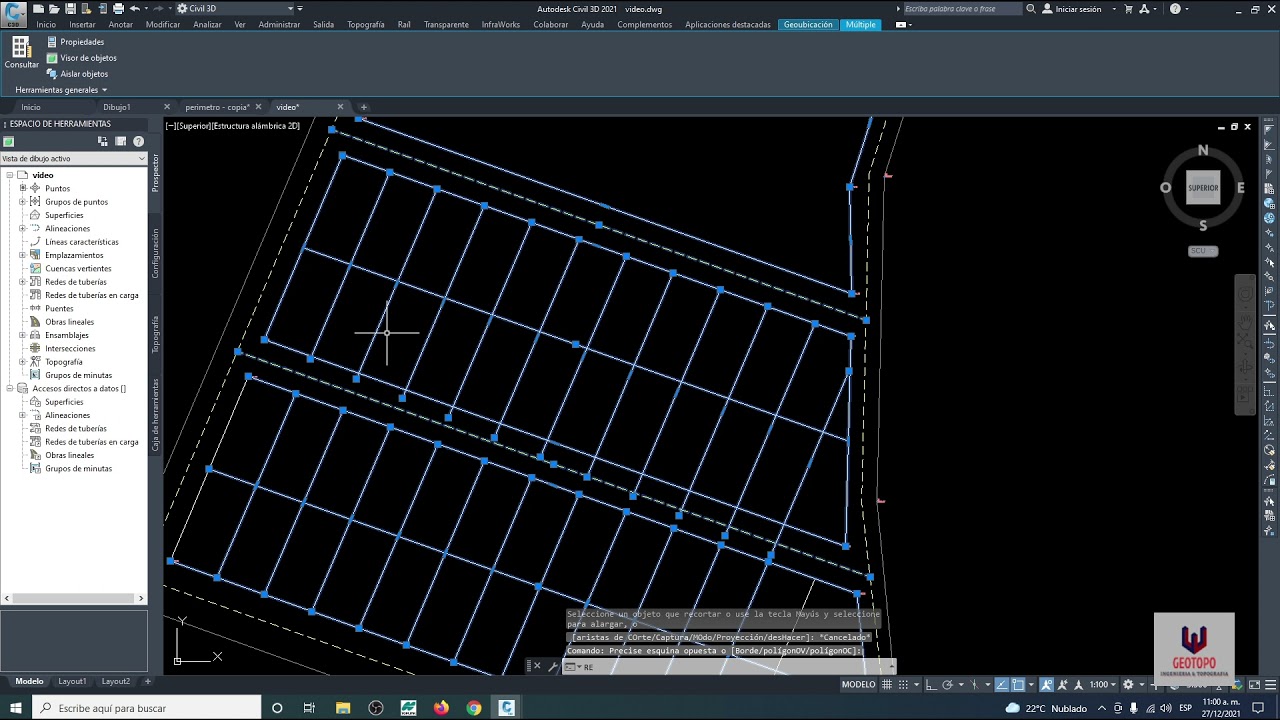This screenshot has width=1280, height=720.
Task: Click the Clean Screen icon in status bar
Action: pyautogui.click(x=1254, y=685)
